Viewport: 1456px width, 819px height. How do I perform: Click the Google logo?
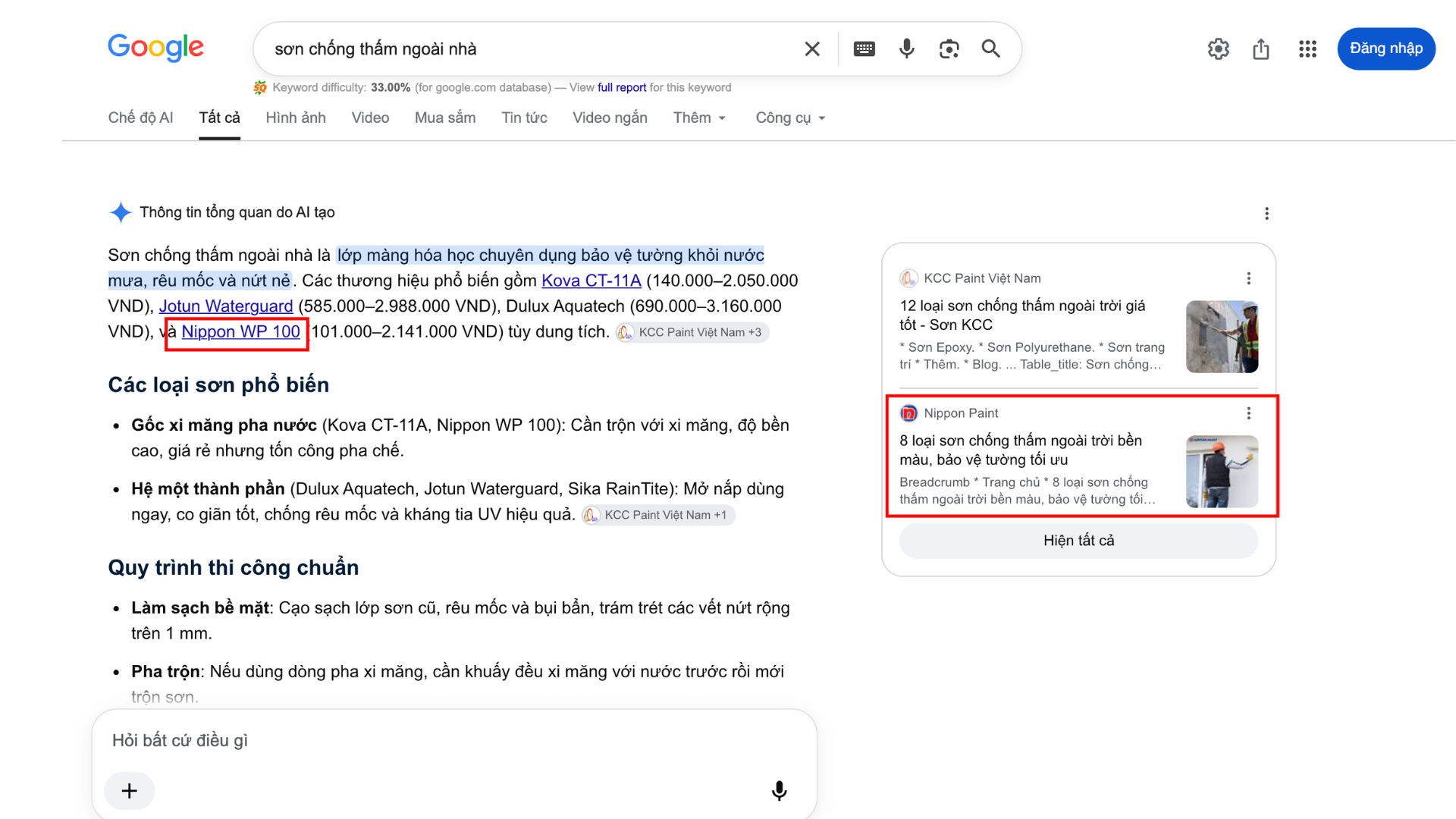coord(155,48)
